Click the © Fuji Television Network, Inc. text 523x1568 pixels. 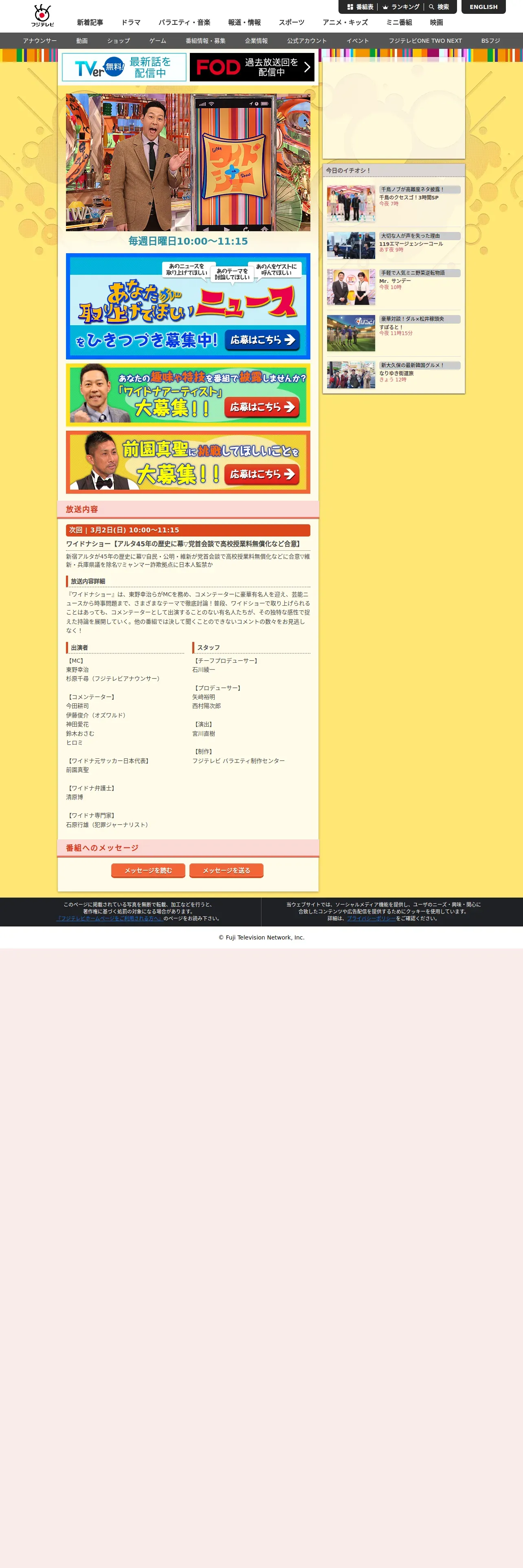[262, 937]
